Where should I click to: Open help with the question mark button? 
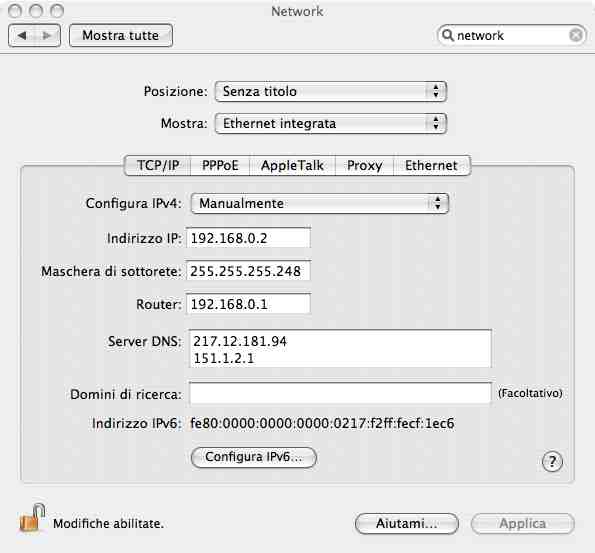[x=552, y=461]
